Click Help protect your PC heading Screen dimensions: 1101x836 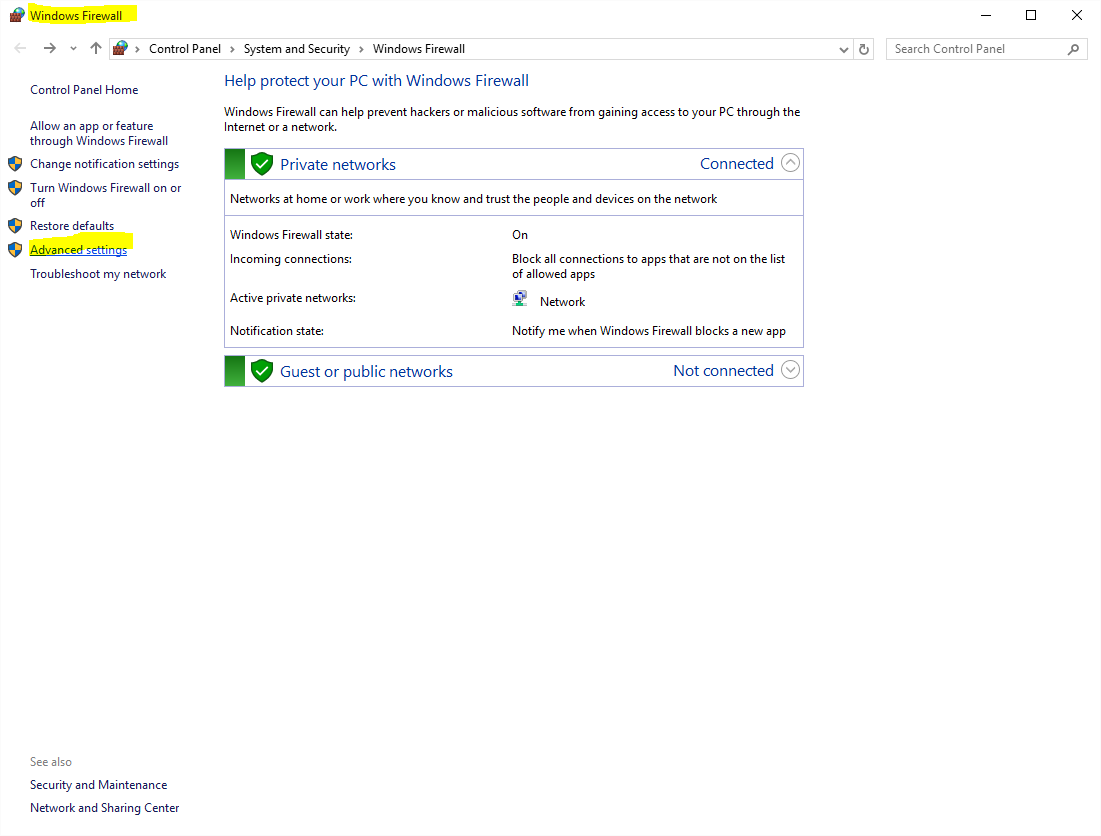(x=376, y=81)
